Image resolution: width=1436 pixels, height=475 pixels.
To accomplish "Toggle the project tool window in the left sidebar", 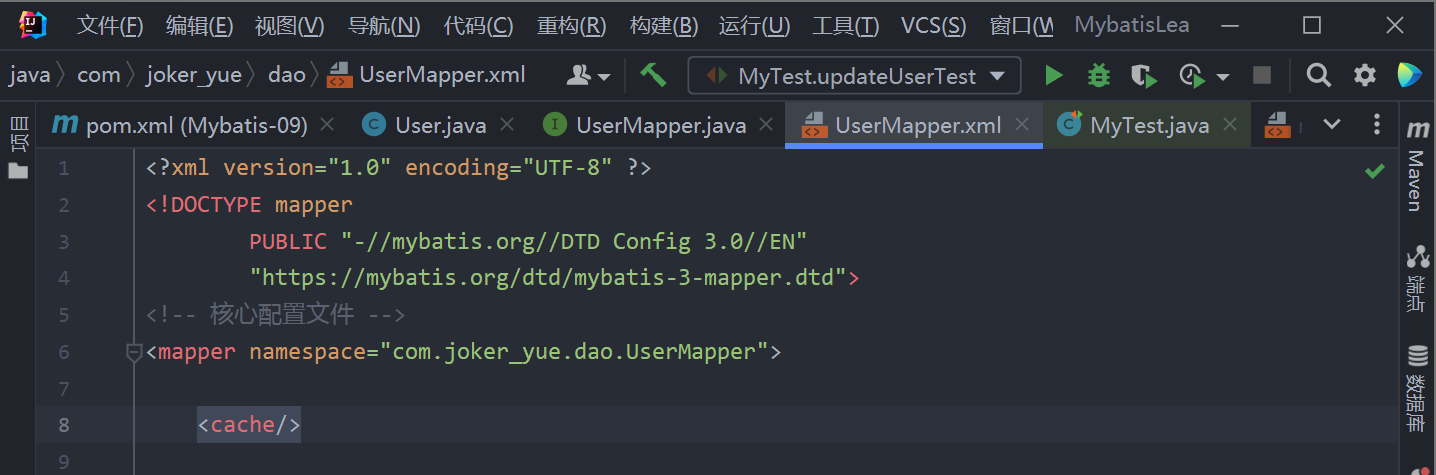I will [x=18, y=147].
